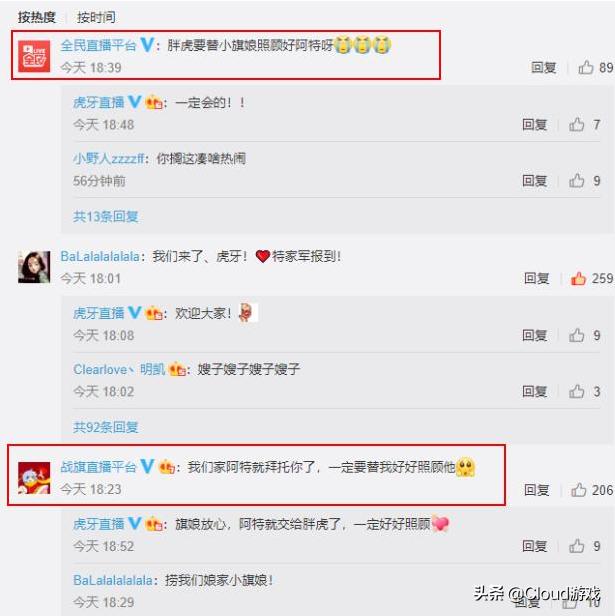The width and height of the screenshot is (615, 616).
Task: Expand 共13条回复 replies
Action: click(x=106, y=216)
